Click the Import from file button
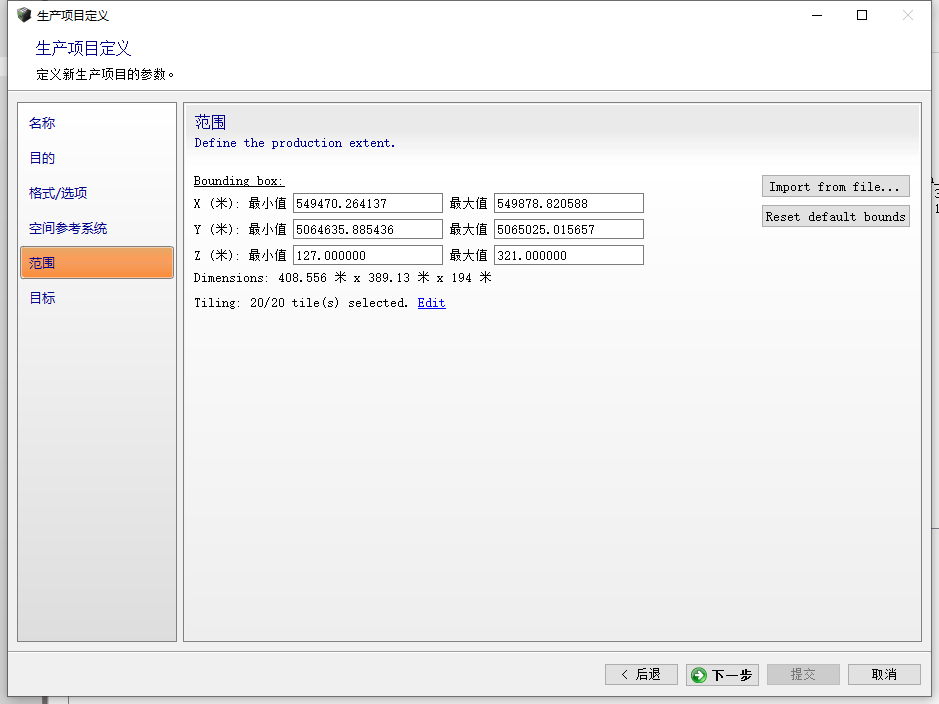 pyautogui.click(x=835, y=187)
